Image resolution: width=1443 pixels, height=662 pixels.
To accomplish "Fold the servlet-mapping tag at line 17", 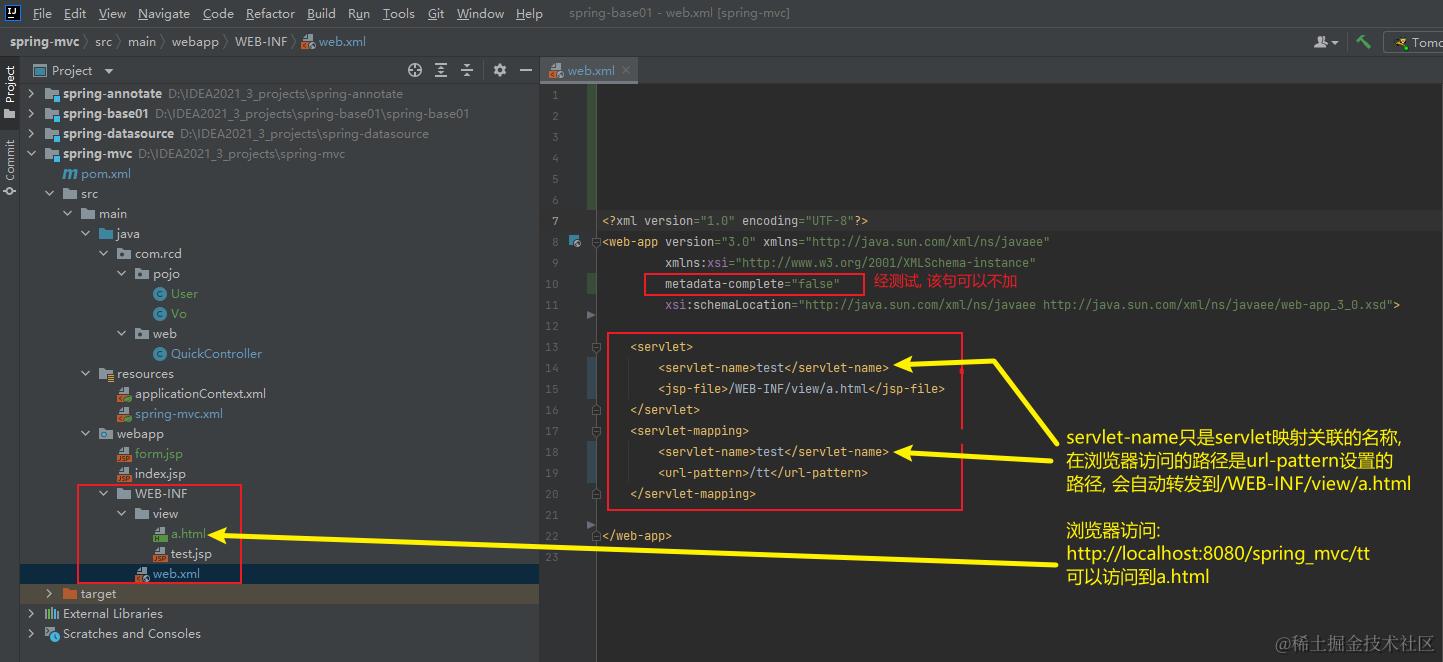I will click(x=596, y=431).
